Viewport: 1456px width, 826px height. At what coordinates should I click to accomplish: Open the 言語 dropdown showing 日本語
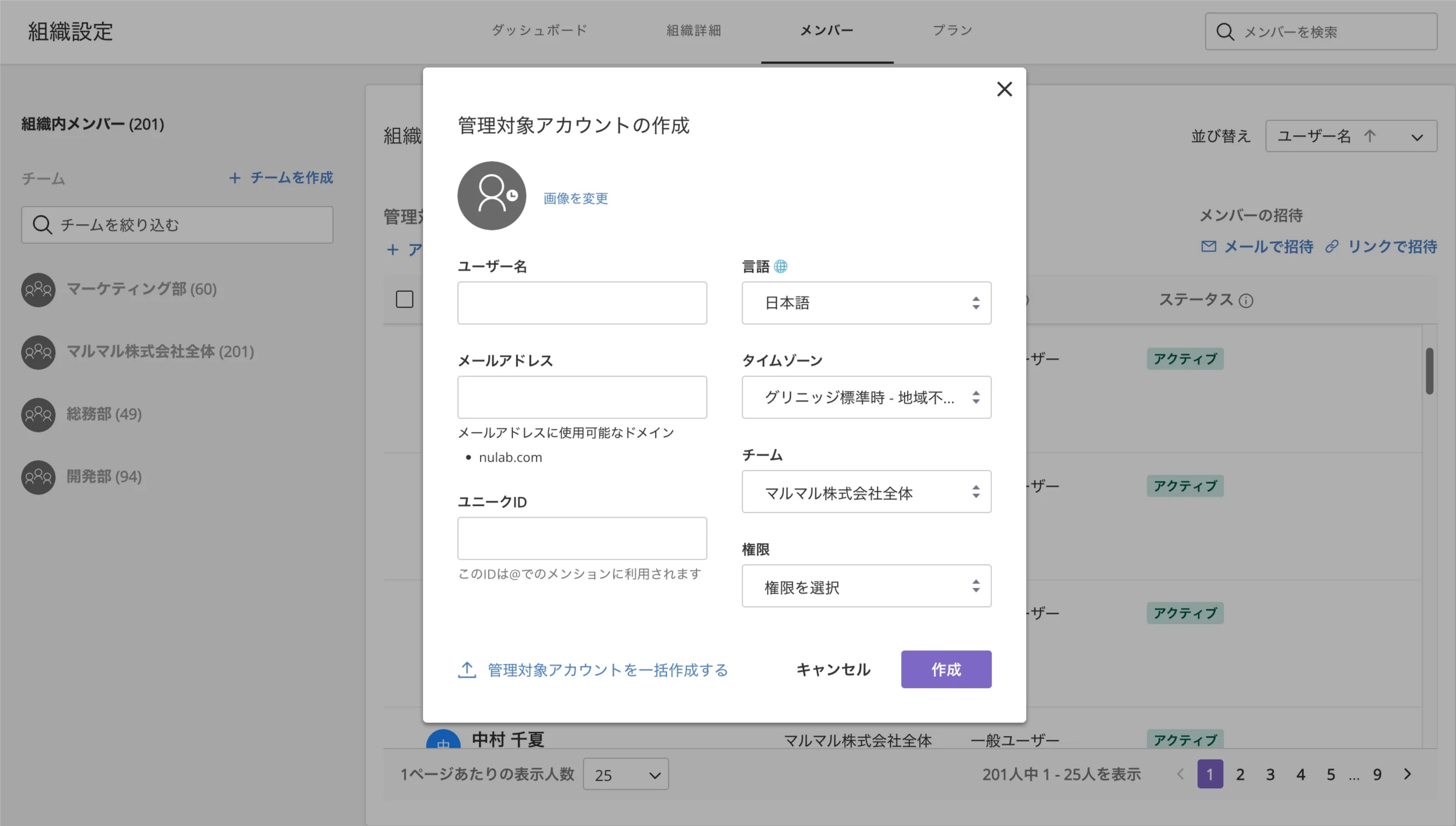pos(866,303)
